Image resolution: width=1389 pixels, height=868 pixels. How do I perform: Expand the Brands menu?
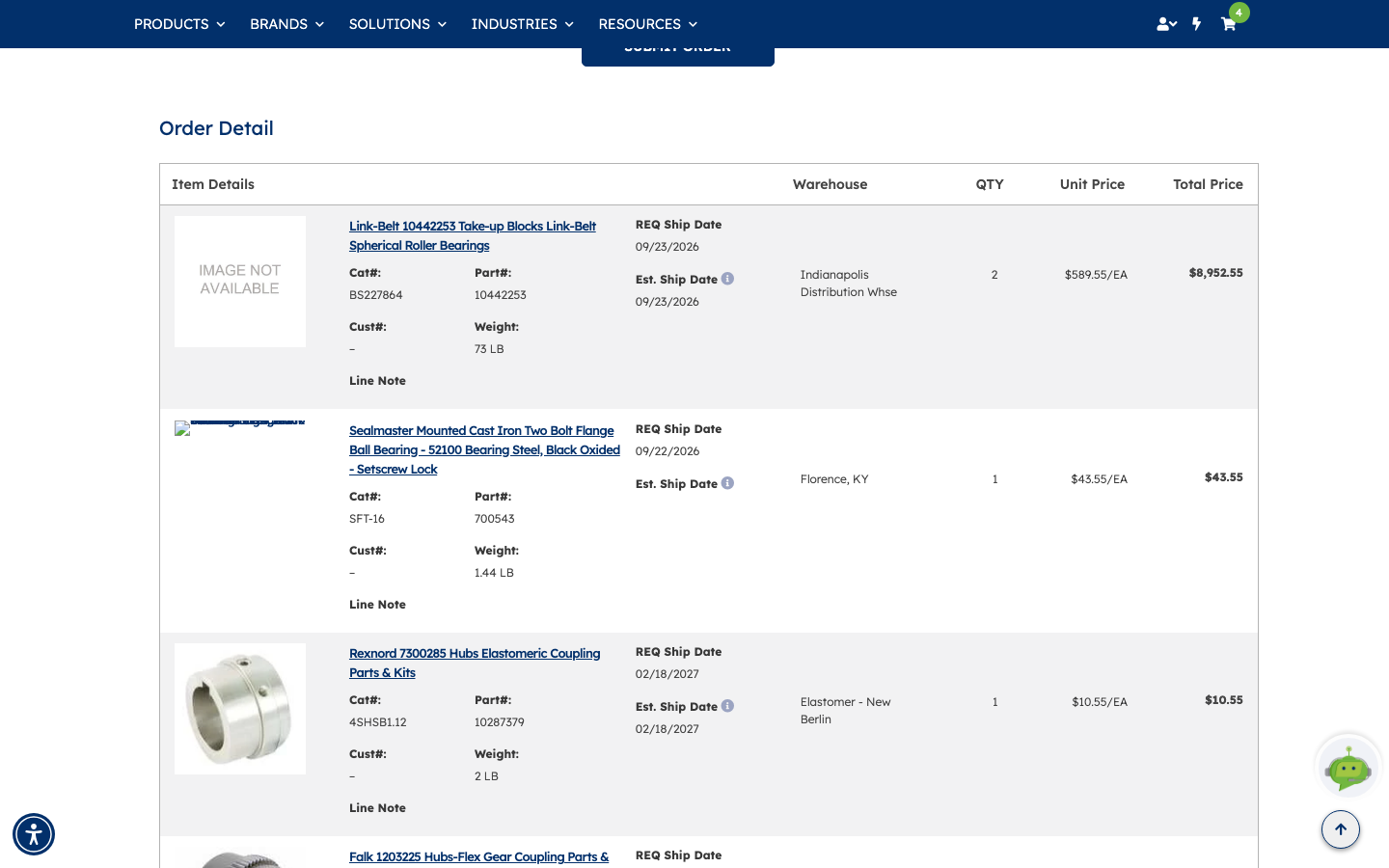coord(286,24)
